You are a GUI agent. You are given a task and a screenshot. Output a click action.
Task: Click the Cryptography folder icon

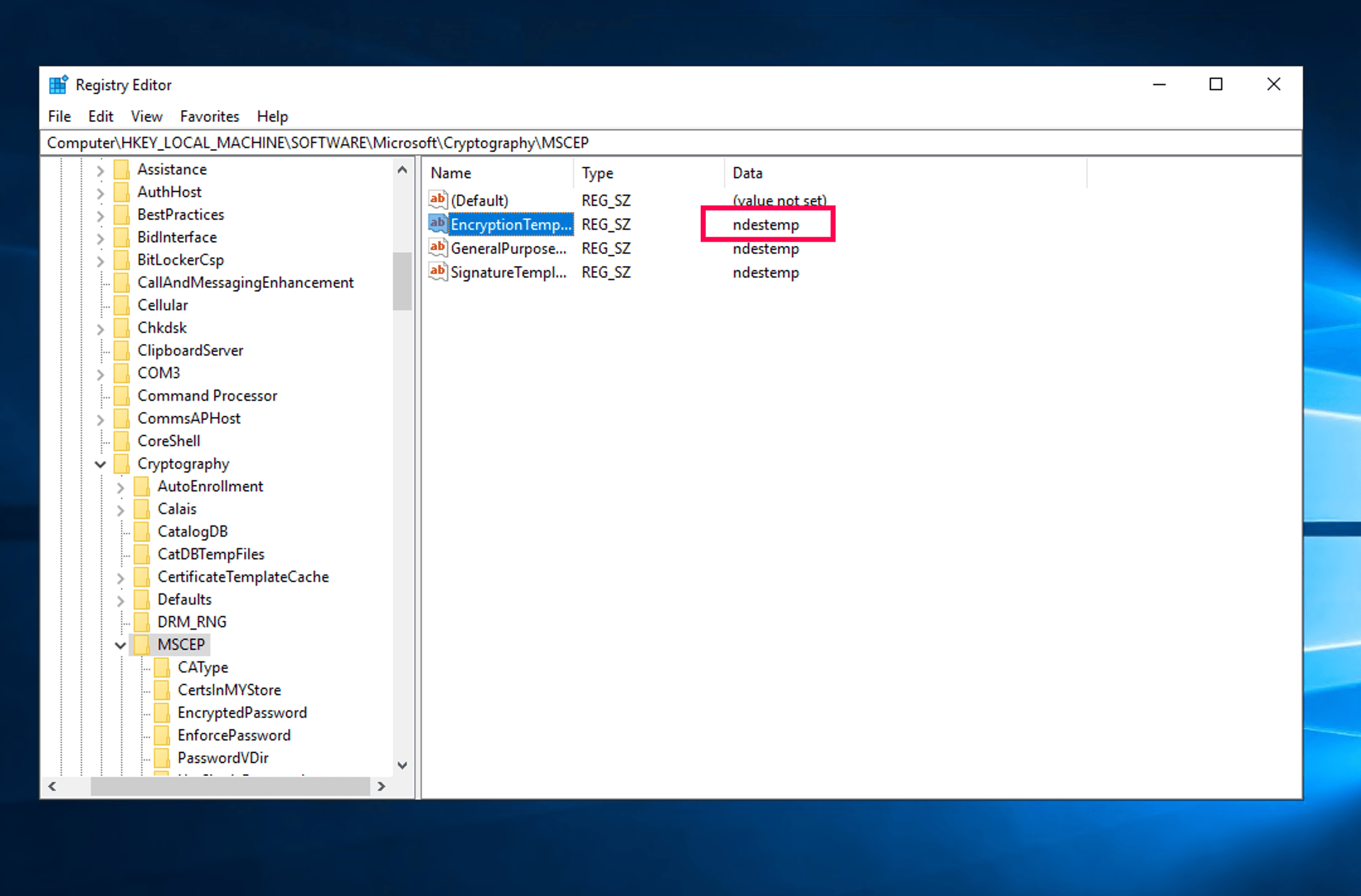pos(121,464)
